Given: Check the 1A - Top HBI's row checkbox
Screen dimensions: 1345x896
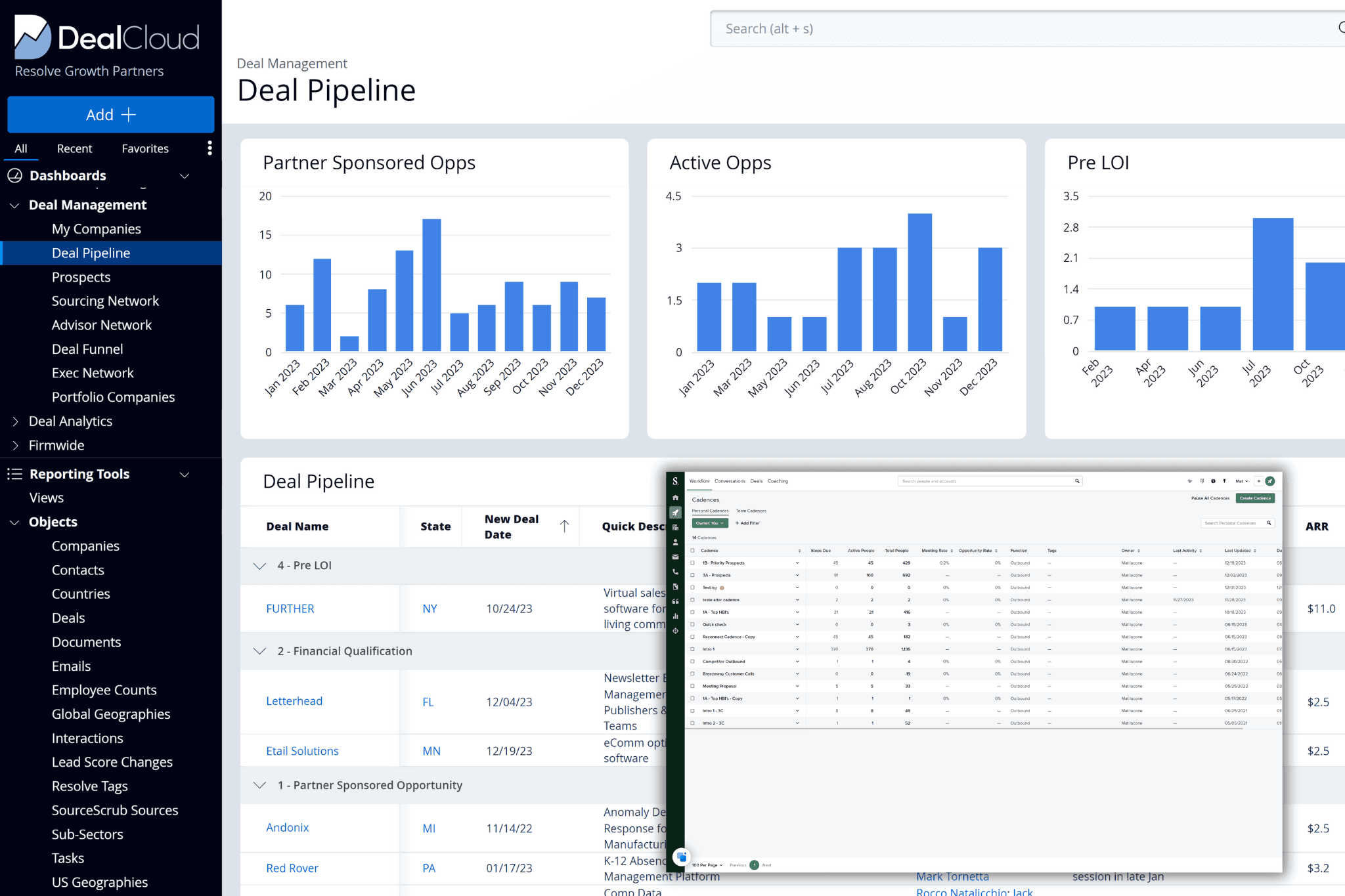Looking at the screenshot, I should coord(692,612).
